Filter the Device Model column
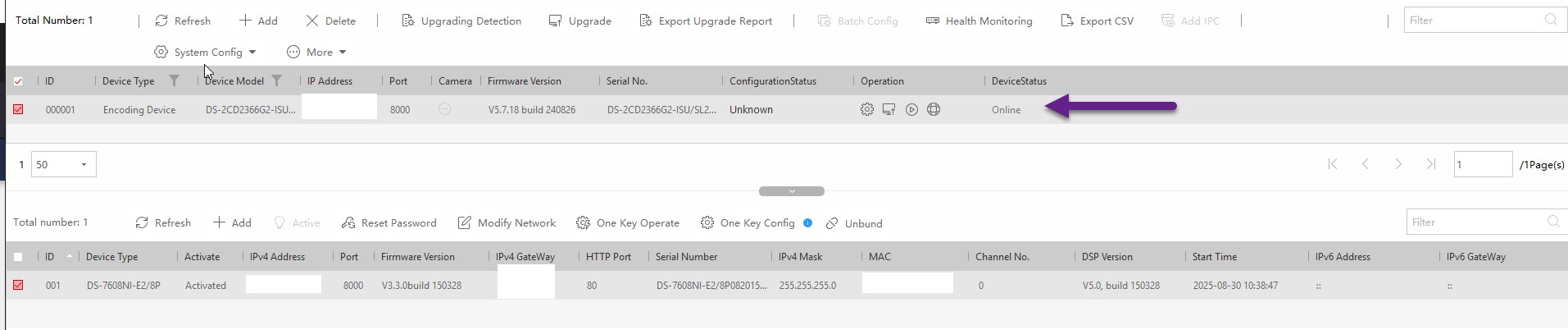Viewport: 1568px width, 330px height. click(x=277, y=80)
